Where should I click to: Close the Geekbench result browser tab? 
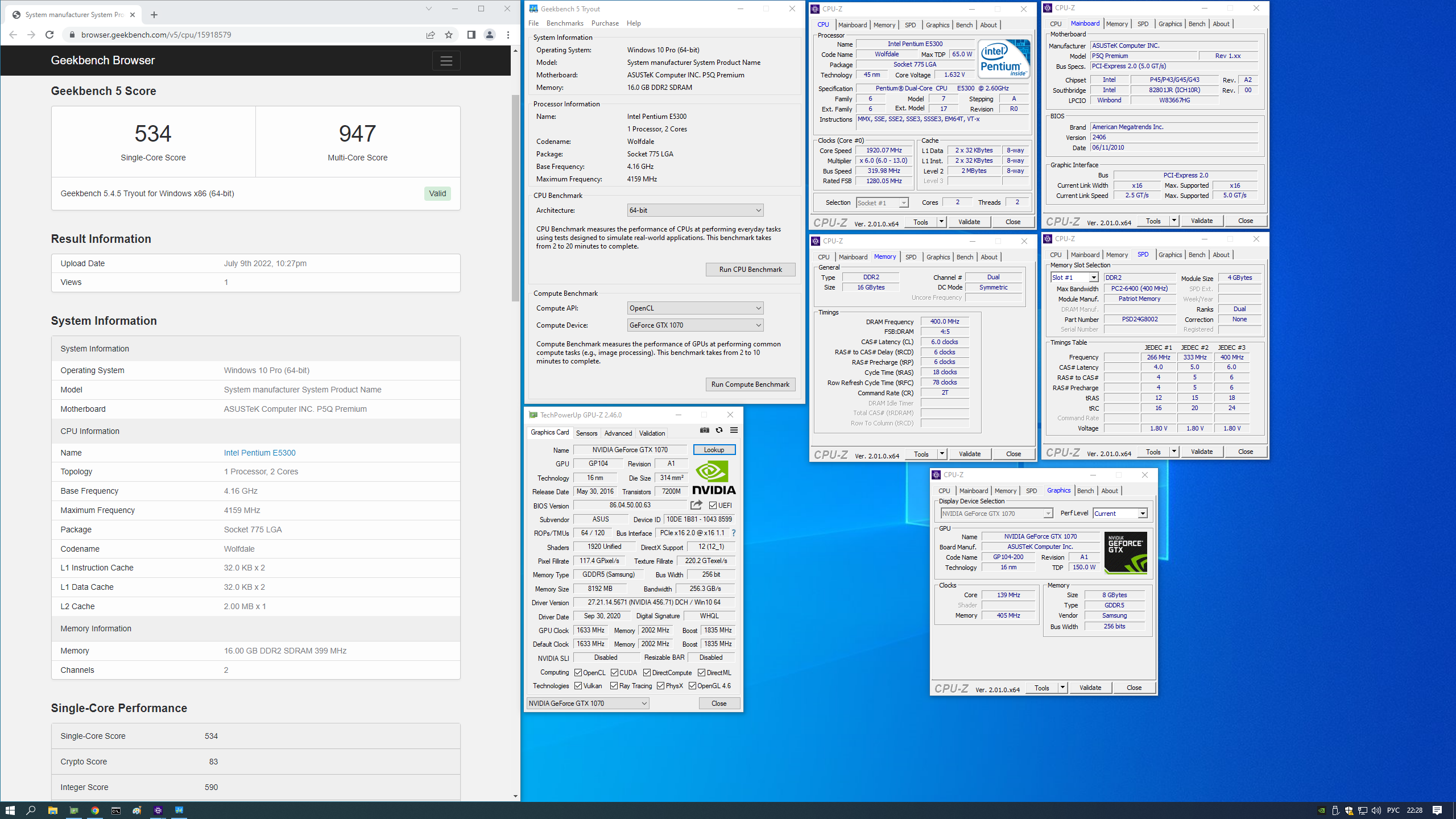[133, 15]
